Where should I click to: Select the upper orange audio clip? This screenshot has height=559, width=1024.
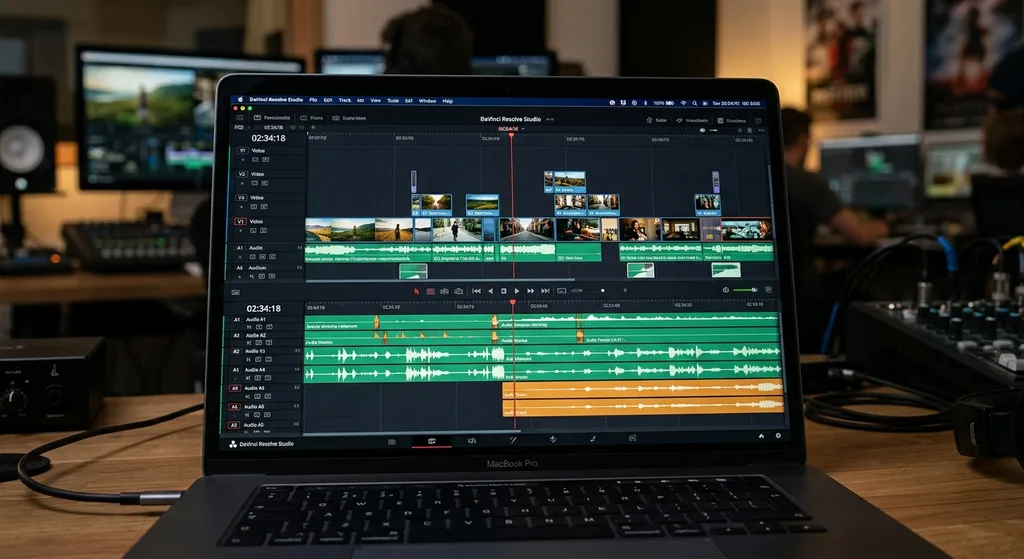point(643,389)
